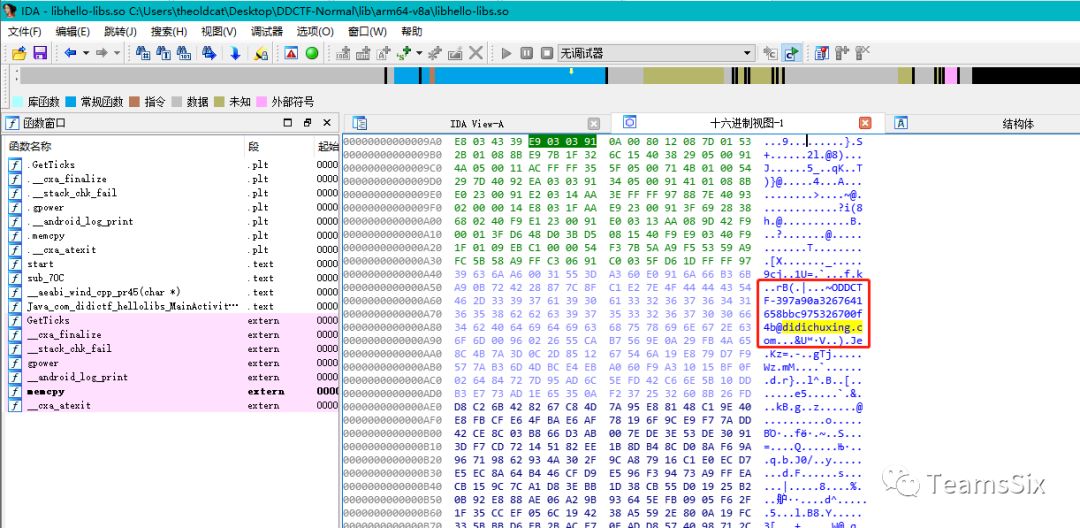The image size is (1080, 528).
Task: Open the 调试器 menu
Action: tap(267, 32)
